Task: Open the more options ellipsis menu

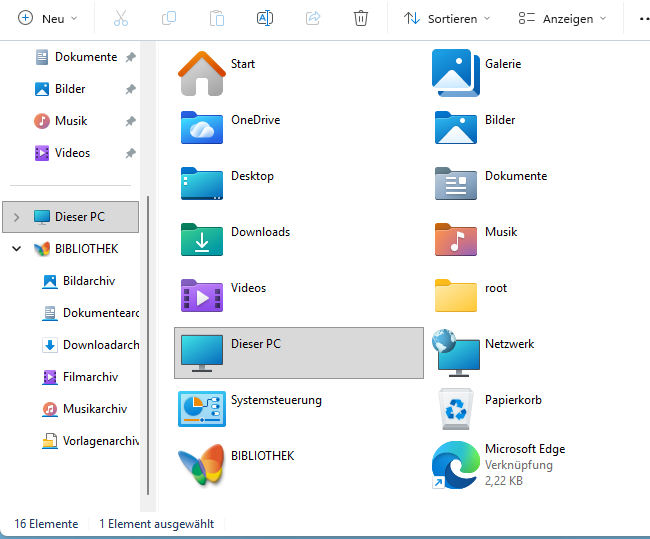Action: pos(642,18)
